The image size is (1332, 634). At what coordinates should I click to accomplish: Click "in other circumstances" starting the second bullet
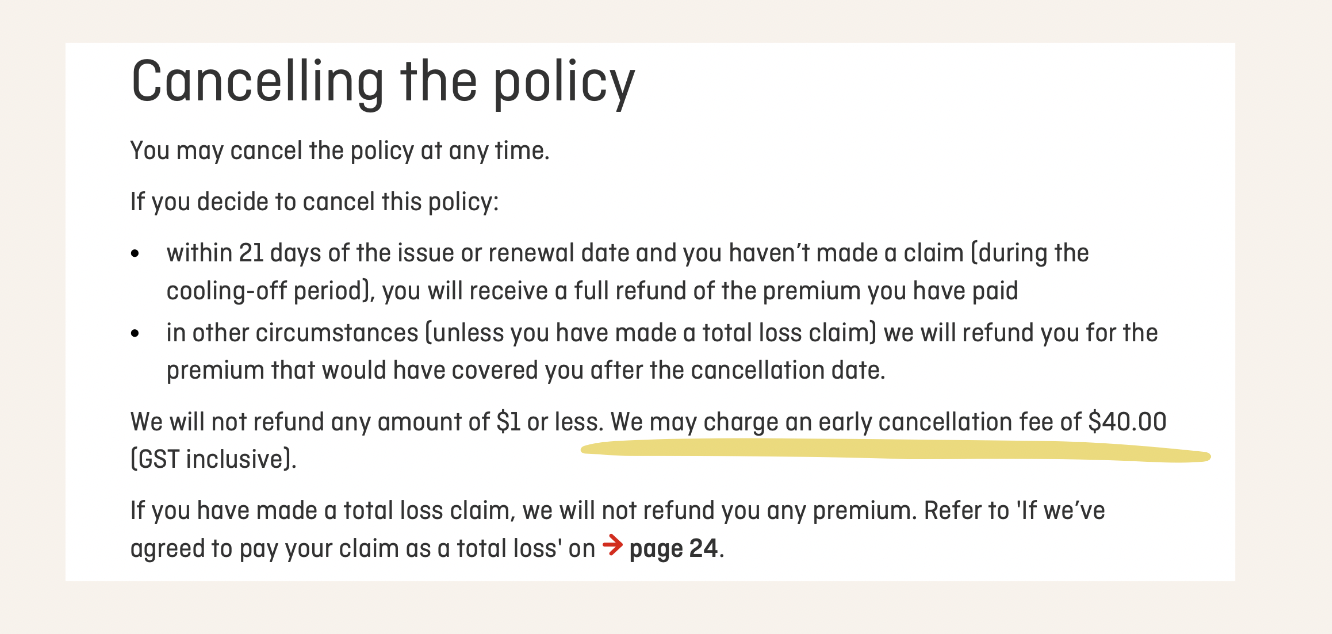pyautogui.click(x=282, y=332)
